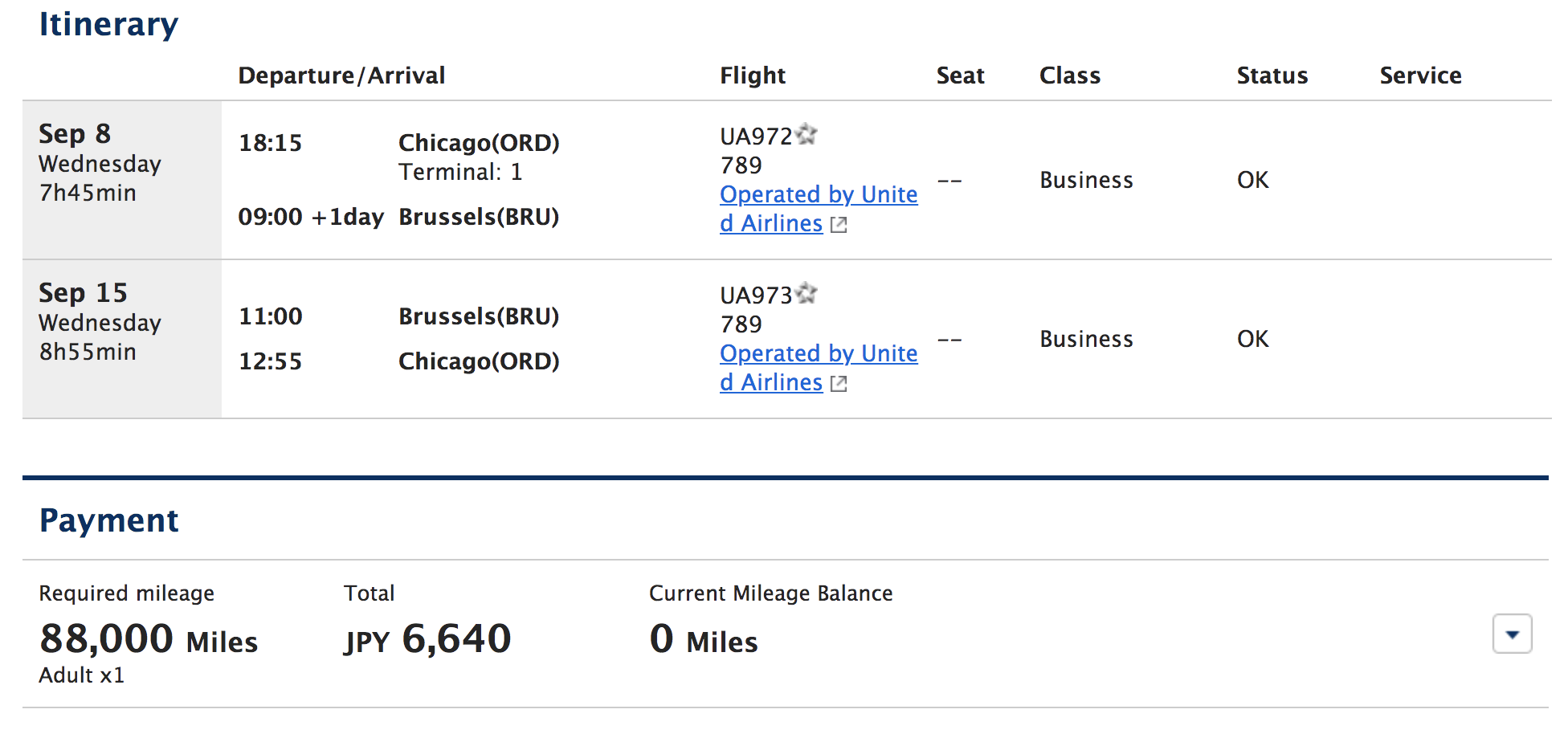Click the Star Alliance icon beside UA973
This screenshot has height=742, width=1568.
[x=806, y=293]
